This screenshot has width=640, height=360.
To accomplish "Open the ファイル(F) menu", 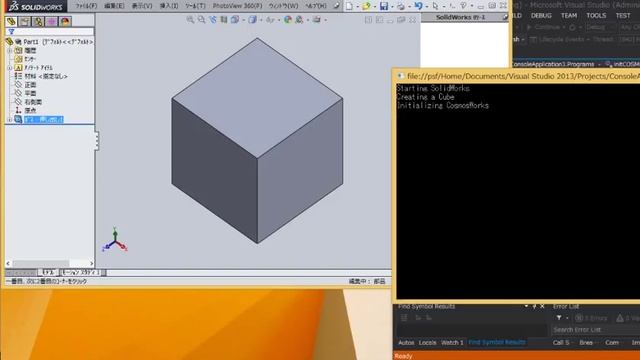I will click(x=86, y=6).
